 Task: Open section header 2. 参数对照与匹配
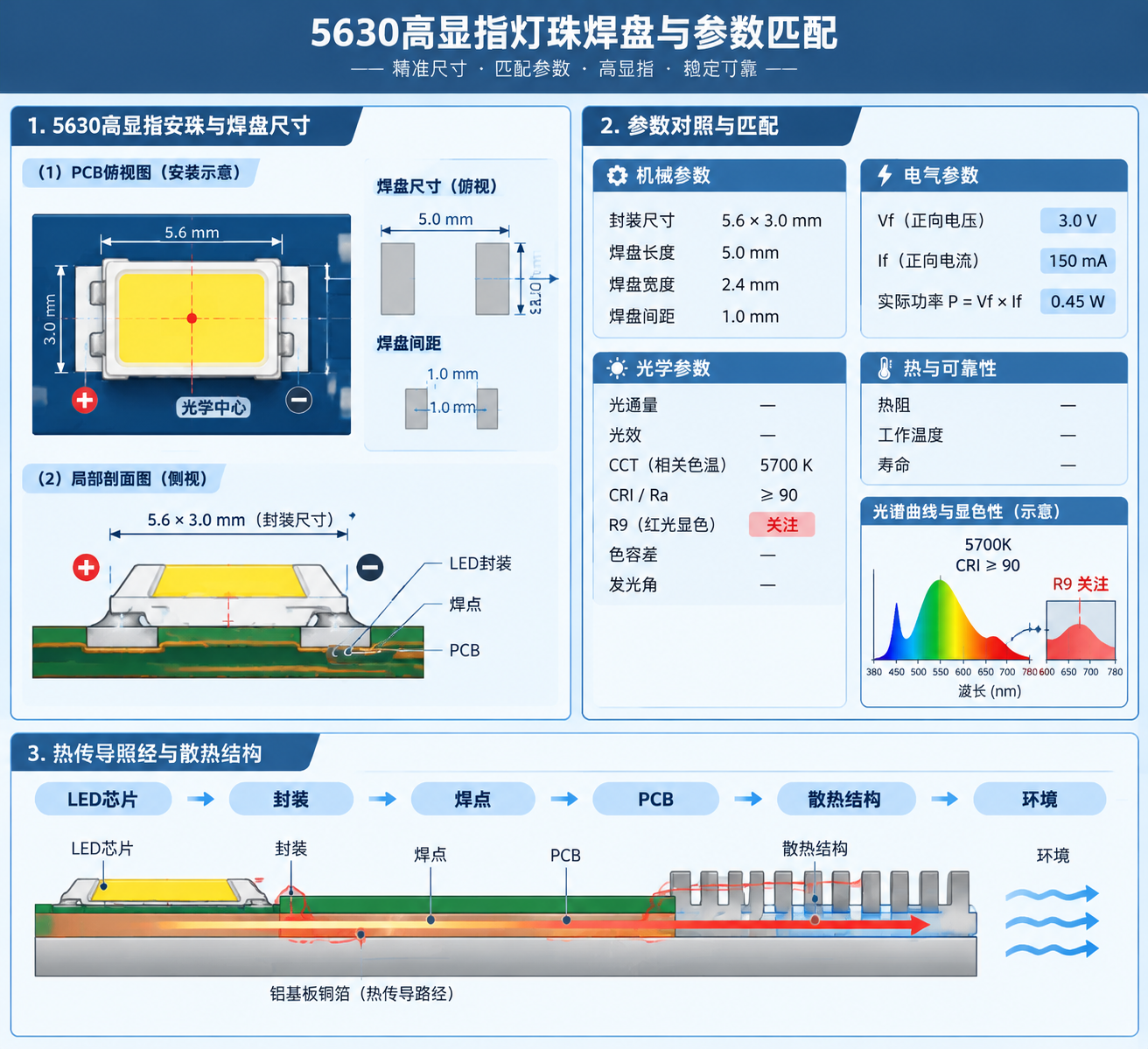coord(722,126)
